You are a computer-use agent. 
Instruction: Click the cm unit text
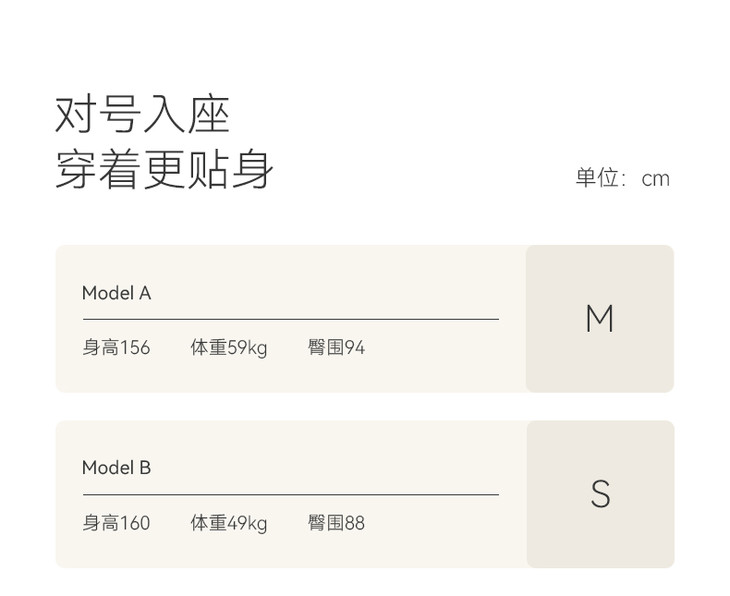coord(655,179)
